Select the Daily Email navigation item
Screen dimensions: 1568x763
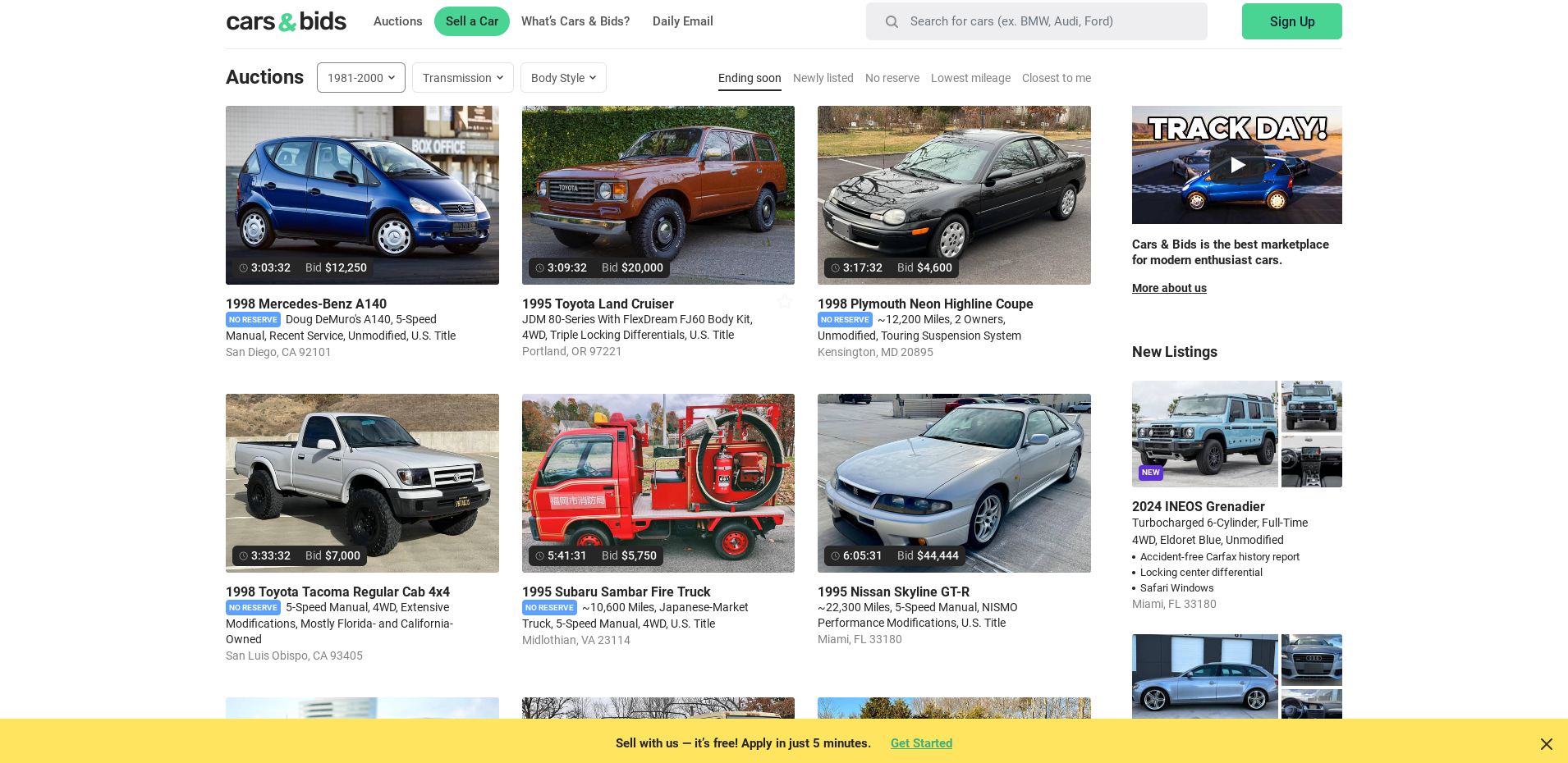pos(682,21)
